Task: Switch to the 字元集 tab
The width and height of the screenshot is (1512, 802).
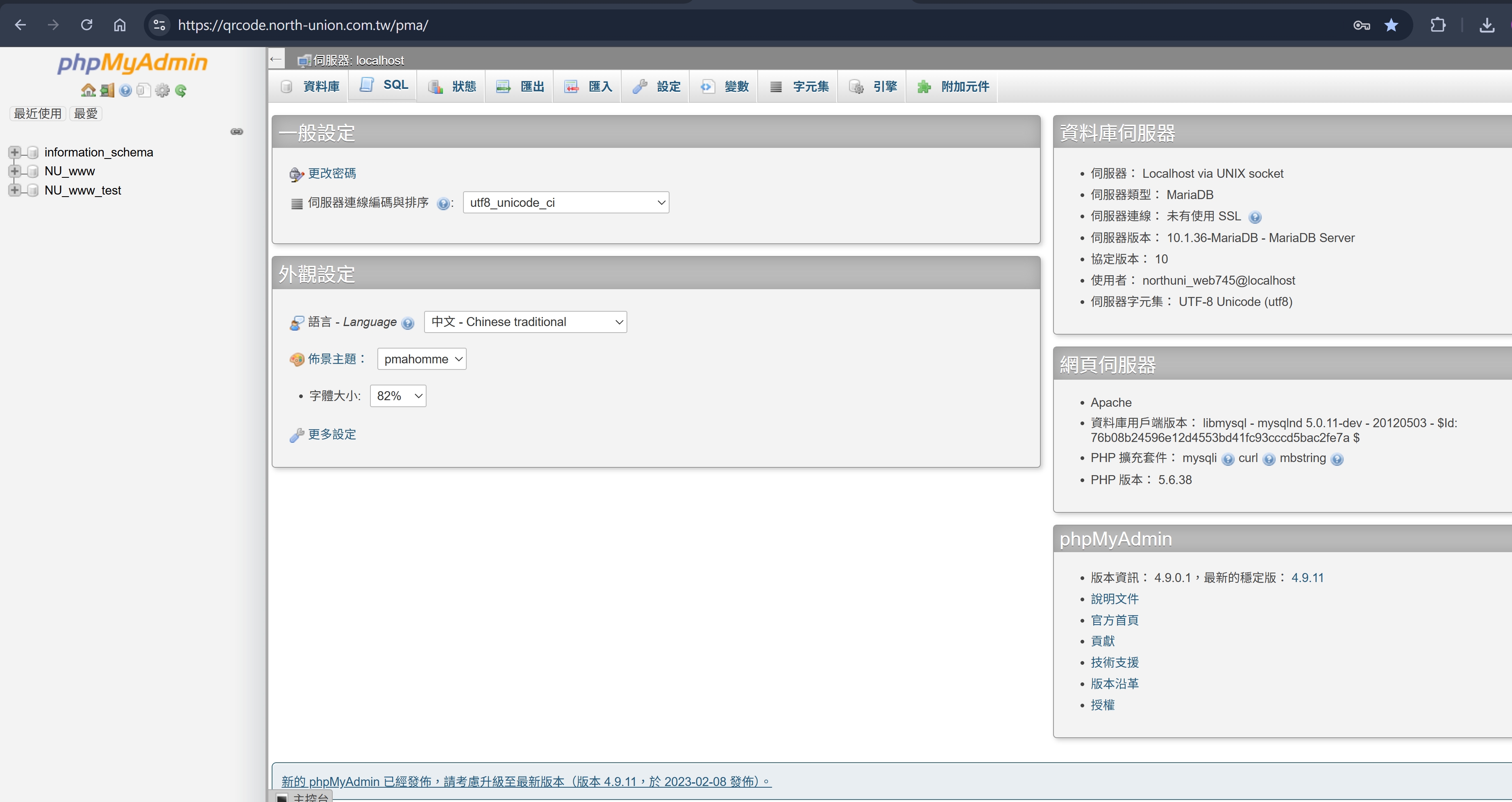Action: pyautogui.click(x=798, y=87)
